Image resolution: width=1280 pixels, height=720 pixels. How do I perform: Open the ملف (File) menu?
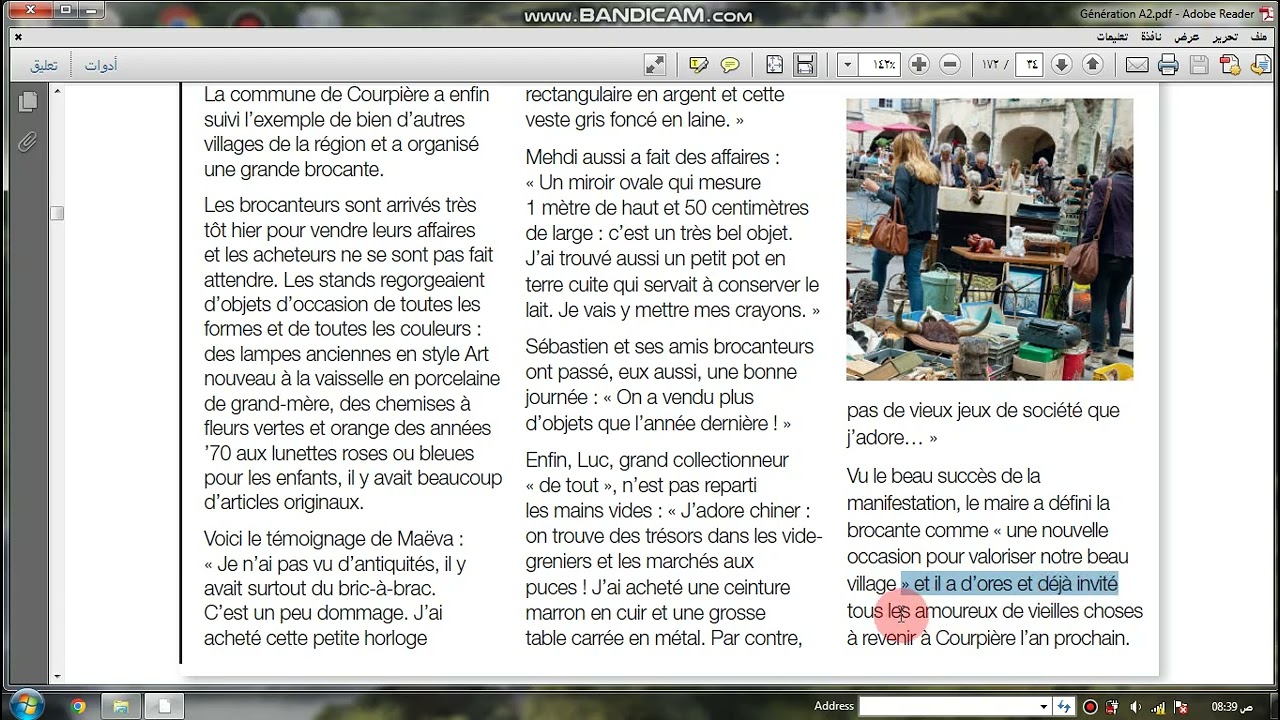[1257, 36]
